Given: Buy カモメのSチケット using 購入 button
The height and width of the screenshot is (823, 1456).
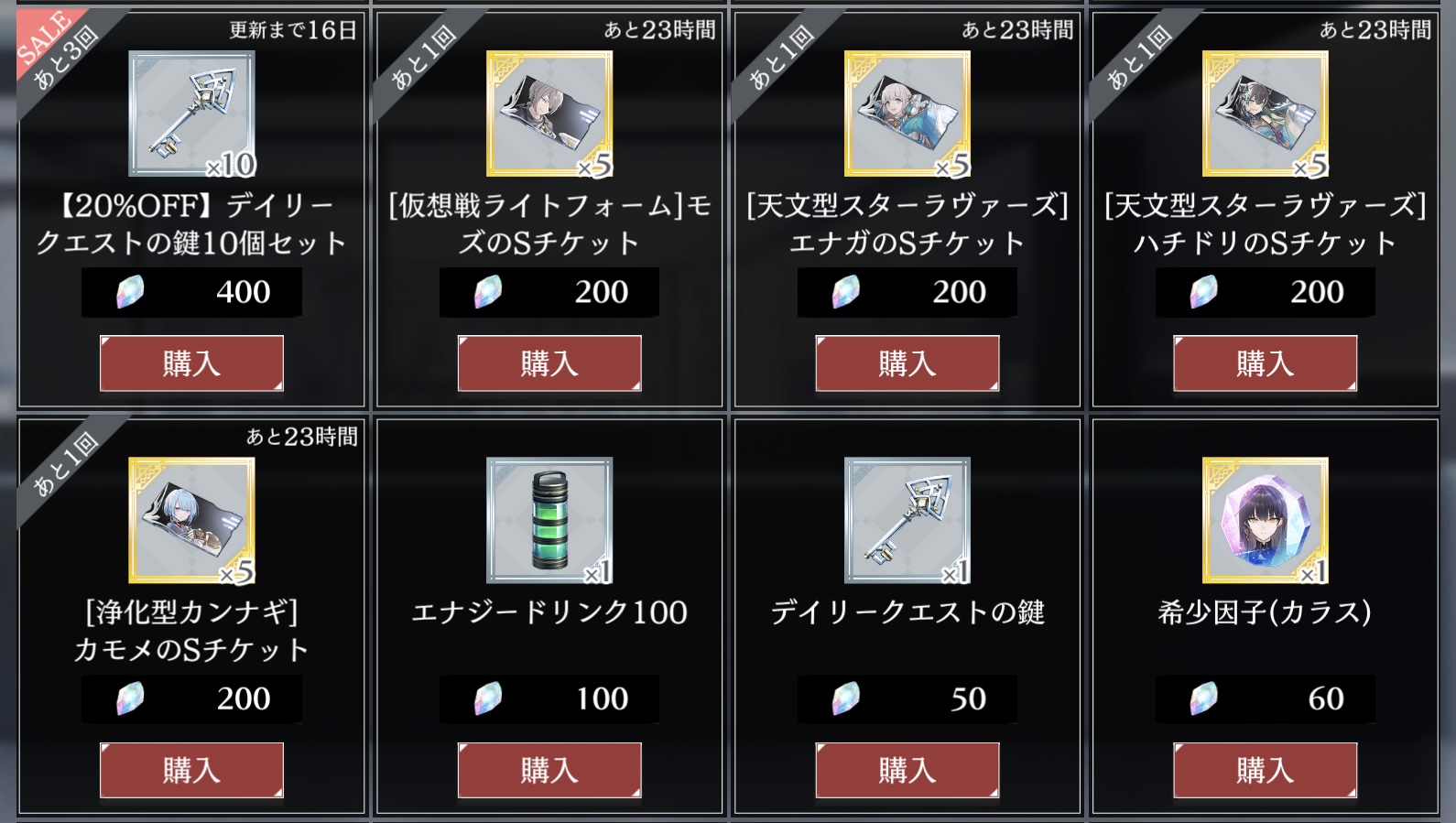Looking at the screenshot, I should 191,770.
